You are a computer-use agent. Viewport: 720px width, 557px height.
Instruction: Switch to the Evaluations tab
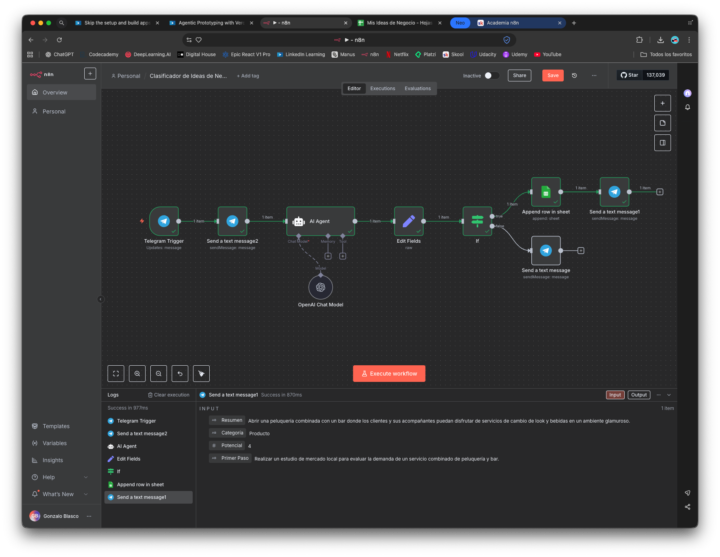[418, 89]
